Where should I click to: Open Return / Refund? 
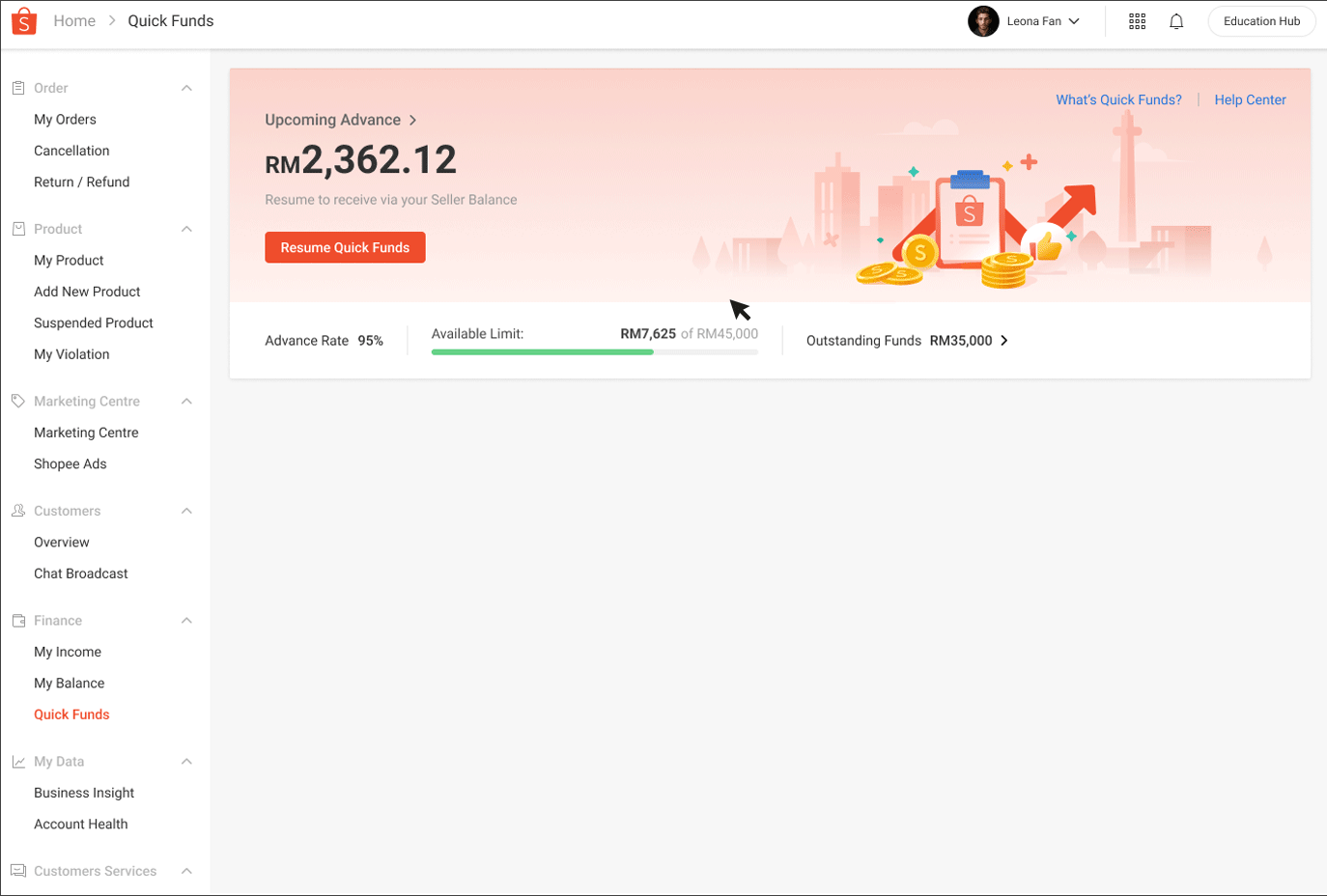[81, 182]
